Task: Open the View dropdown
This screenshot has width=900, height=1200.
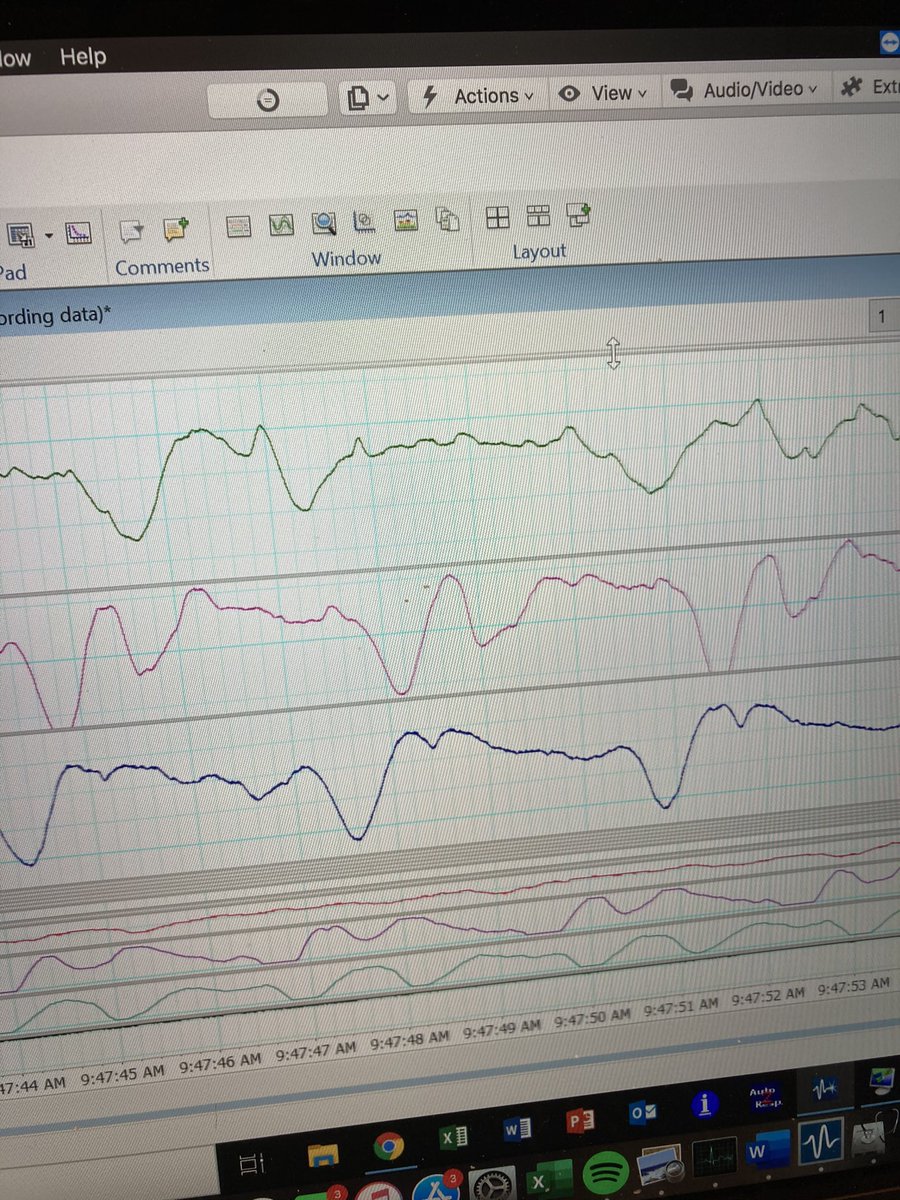Action: tap(604, 93)
